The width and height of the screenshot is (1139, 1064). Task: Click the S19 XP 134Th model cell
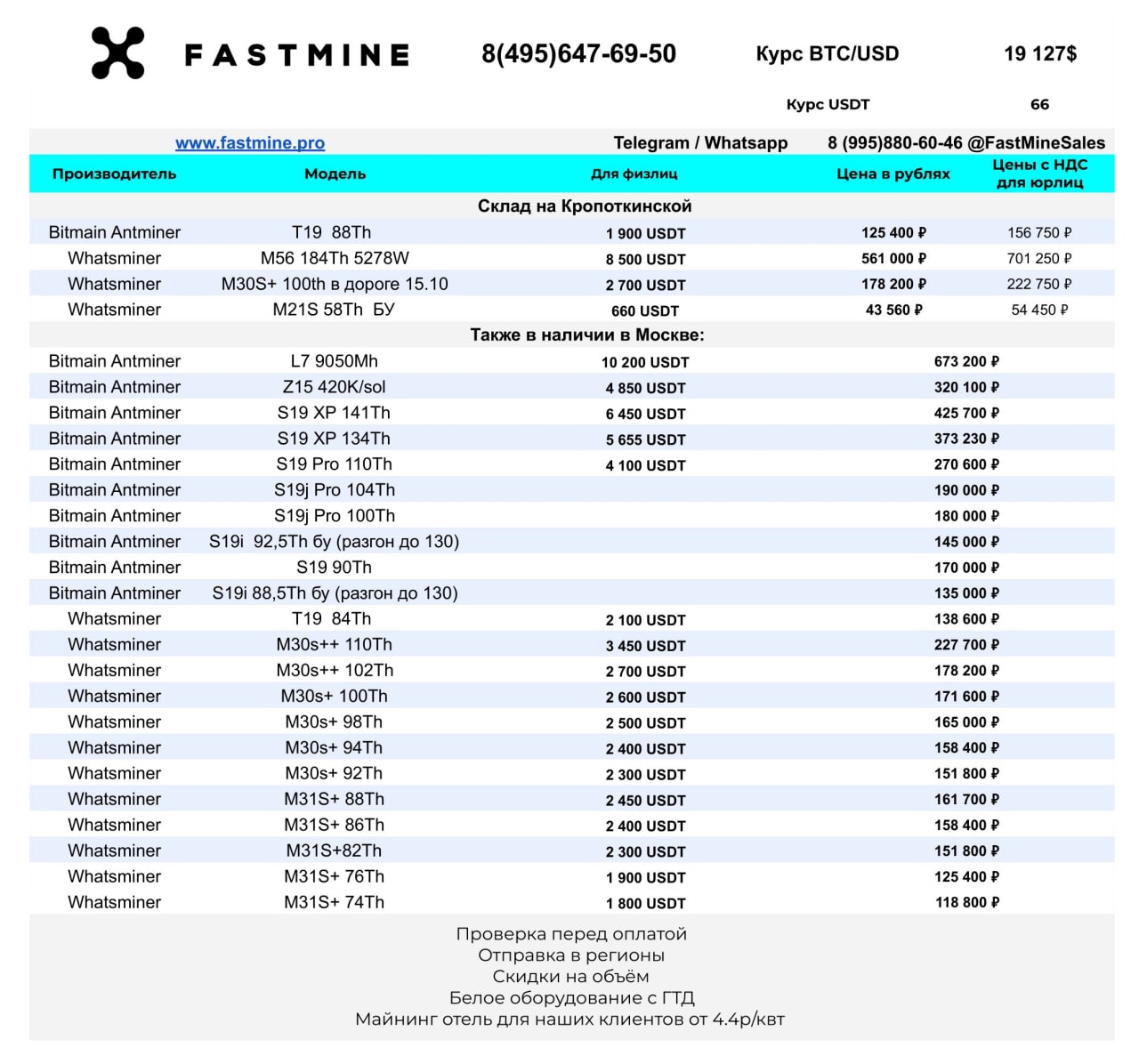tap(334, 439)
